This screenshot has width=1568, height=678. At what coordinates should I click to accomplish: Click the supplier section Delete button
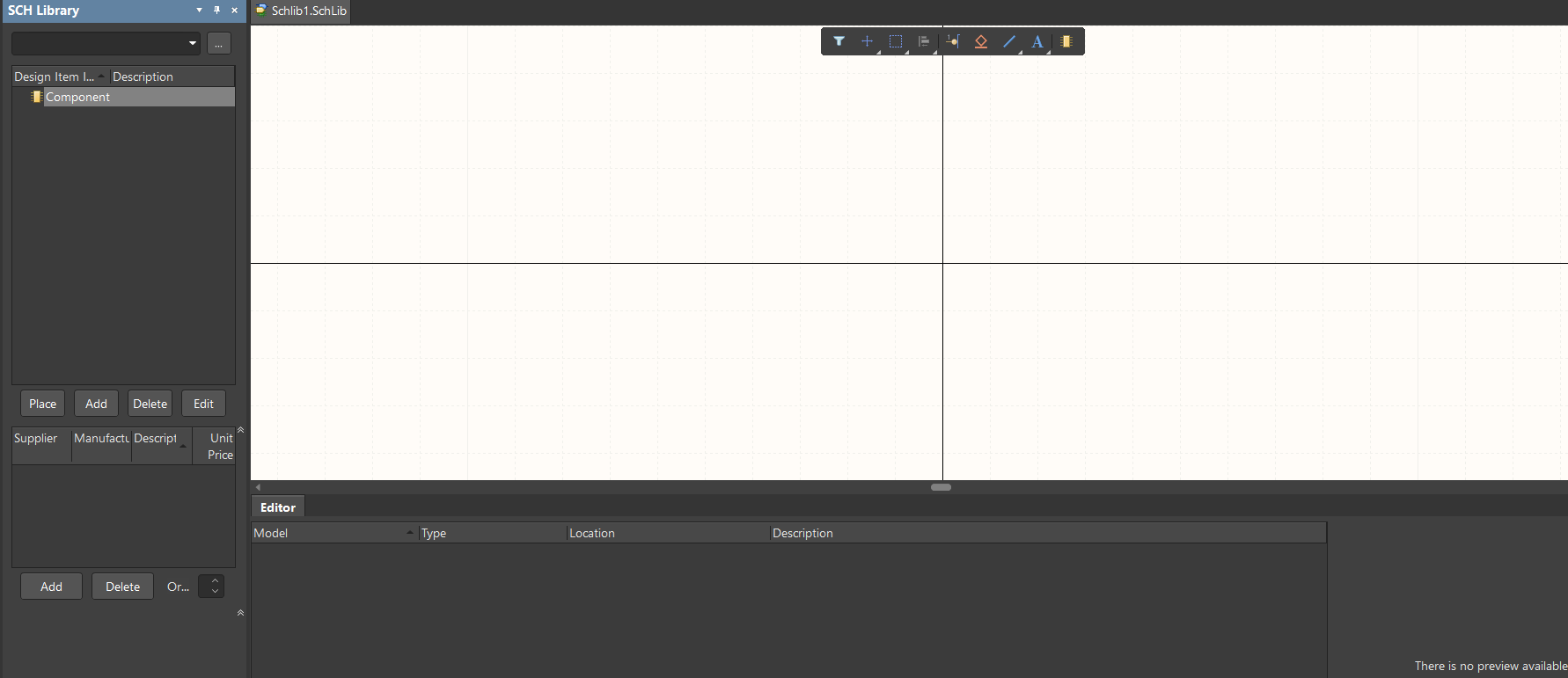[122, 587]
